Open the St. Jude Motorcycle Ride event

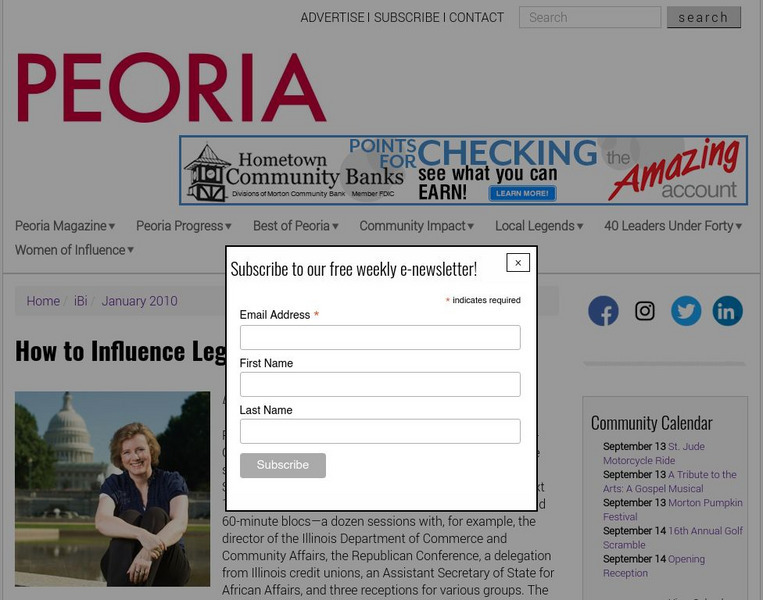(654, 453)
